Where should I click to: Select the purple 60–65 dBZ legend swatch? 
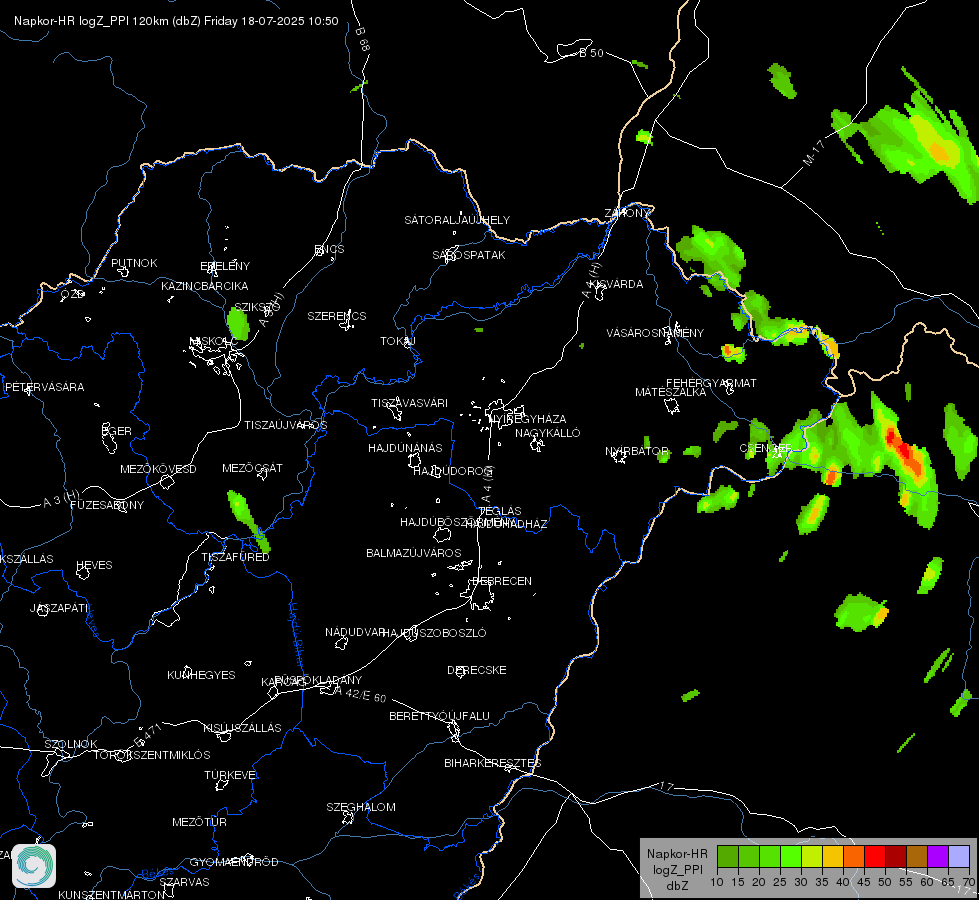pos(938,856)
